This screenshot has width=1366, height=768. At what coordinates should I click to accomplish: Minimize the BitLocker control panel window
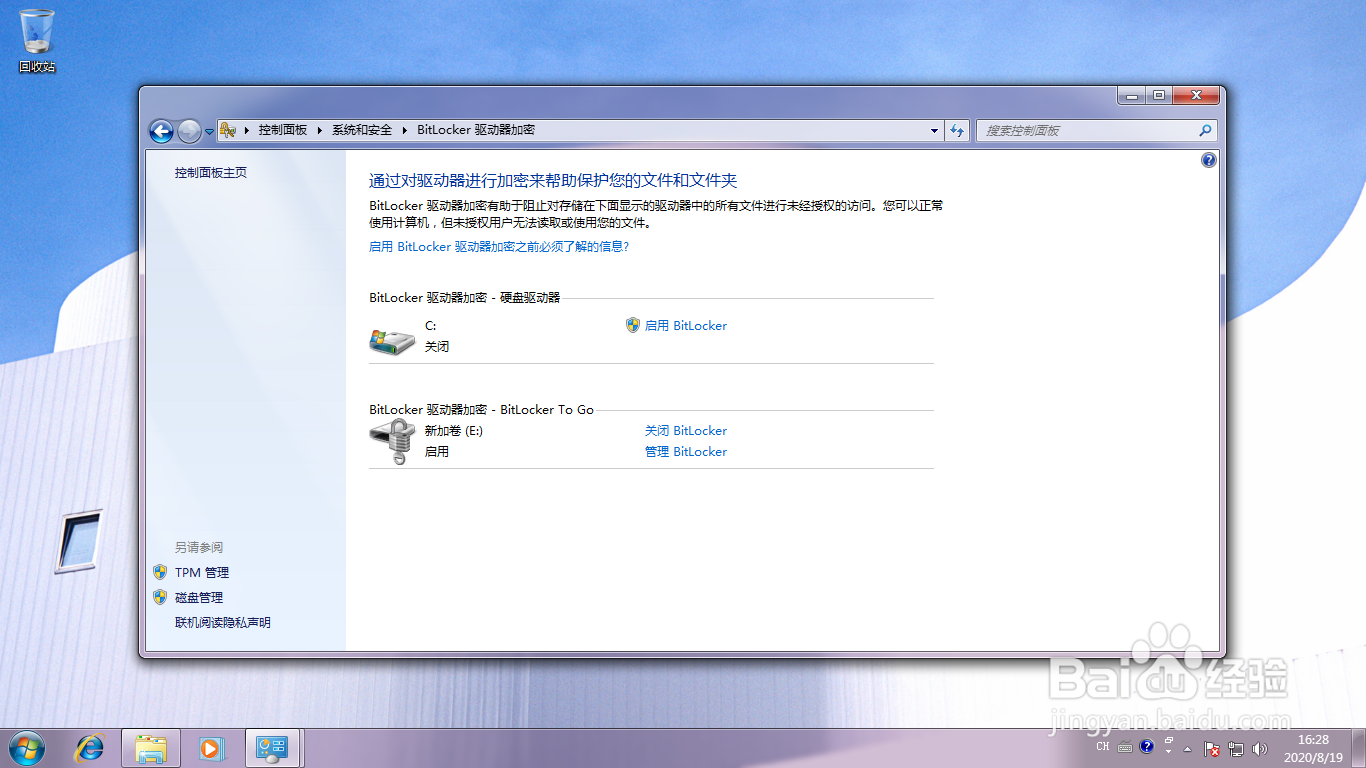[x=1132, y=96]
